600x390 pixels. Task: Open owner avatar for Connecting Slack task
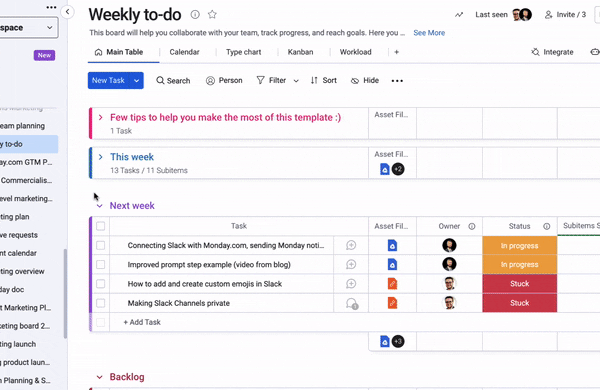pyautogui.click(x=449, y=245)
